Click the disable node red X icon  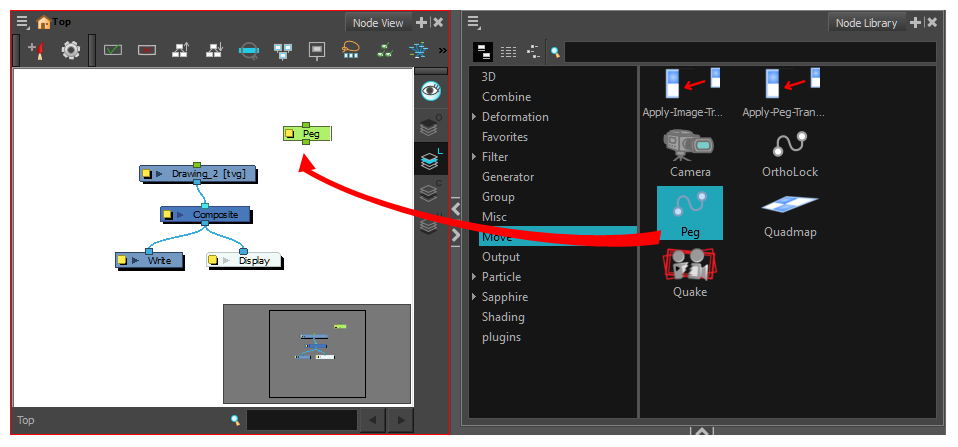[x=147, y=50]
